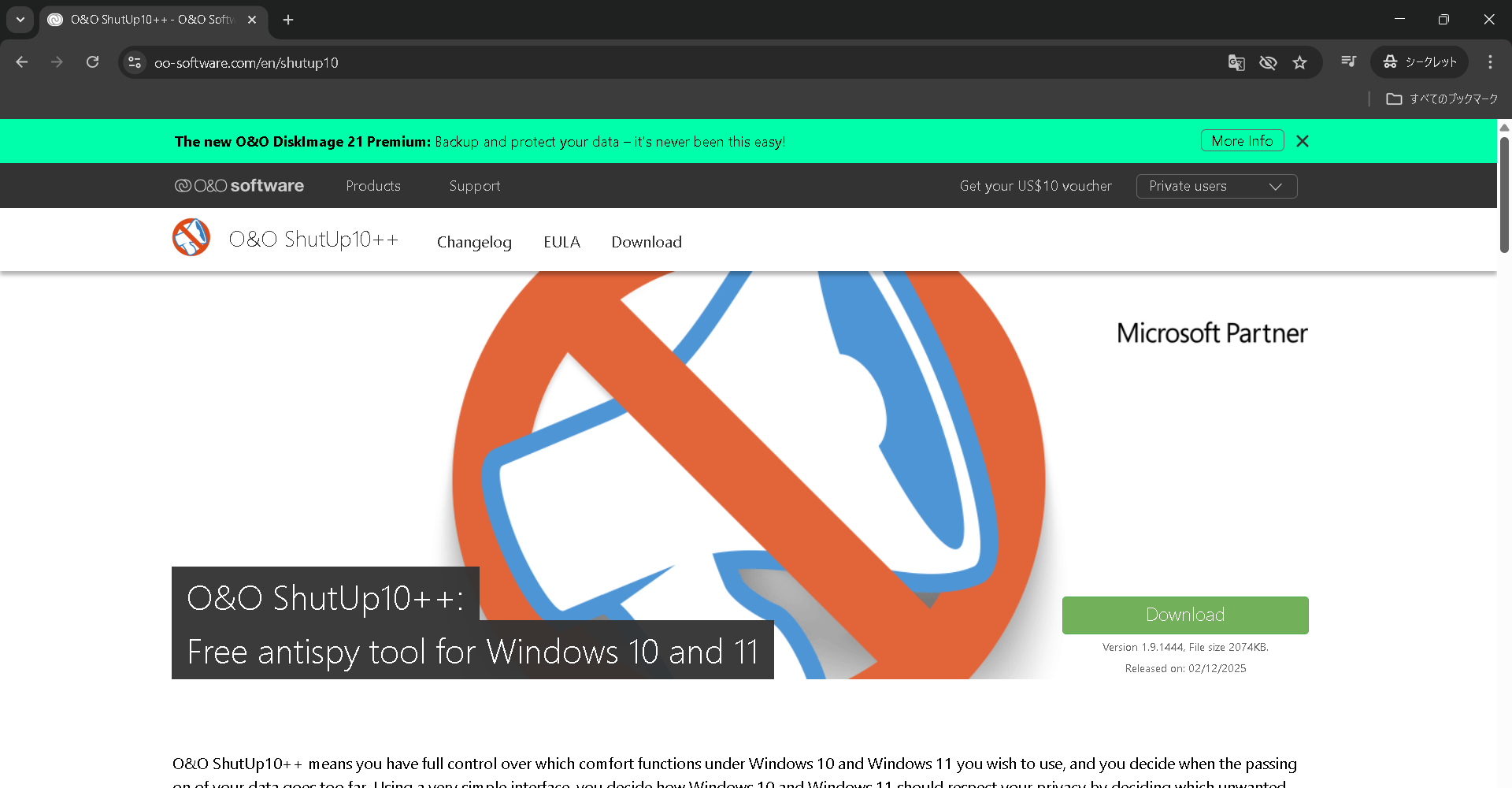Select the Support menu item

[474, 186]
